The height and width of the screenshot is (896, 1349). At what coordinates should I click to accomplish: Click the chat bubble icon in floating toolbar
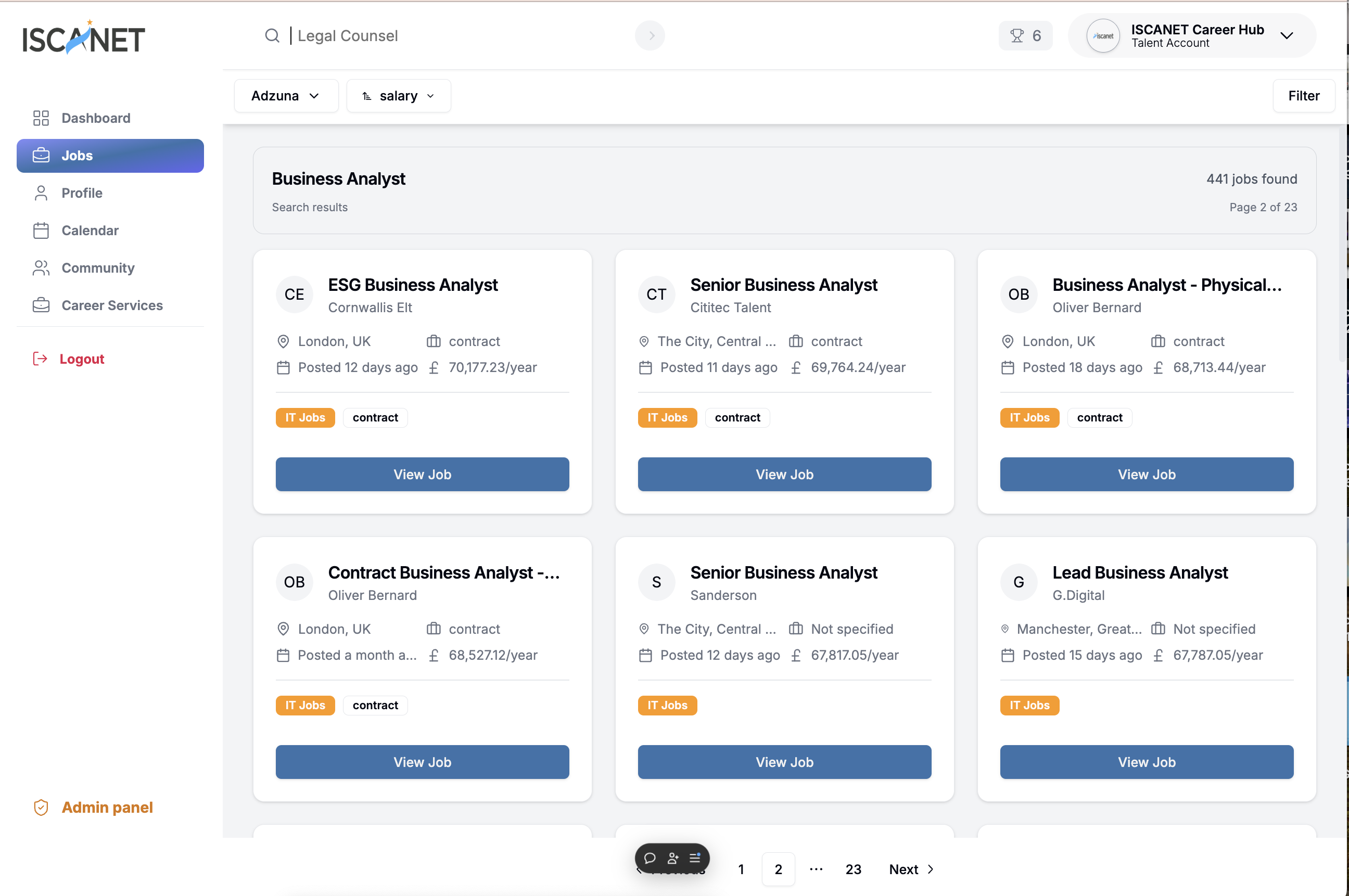[650, 857]
